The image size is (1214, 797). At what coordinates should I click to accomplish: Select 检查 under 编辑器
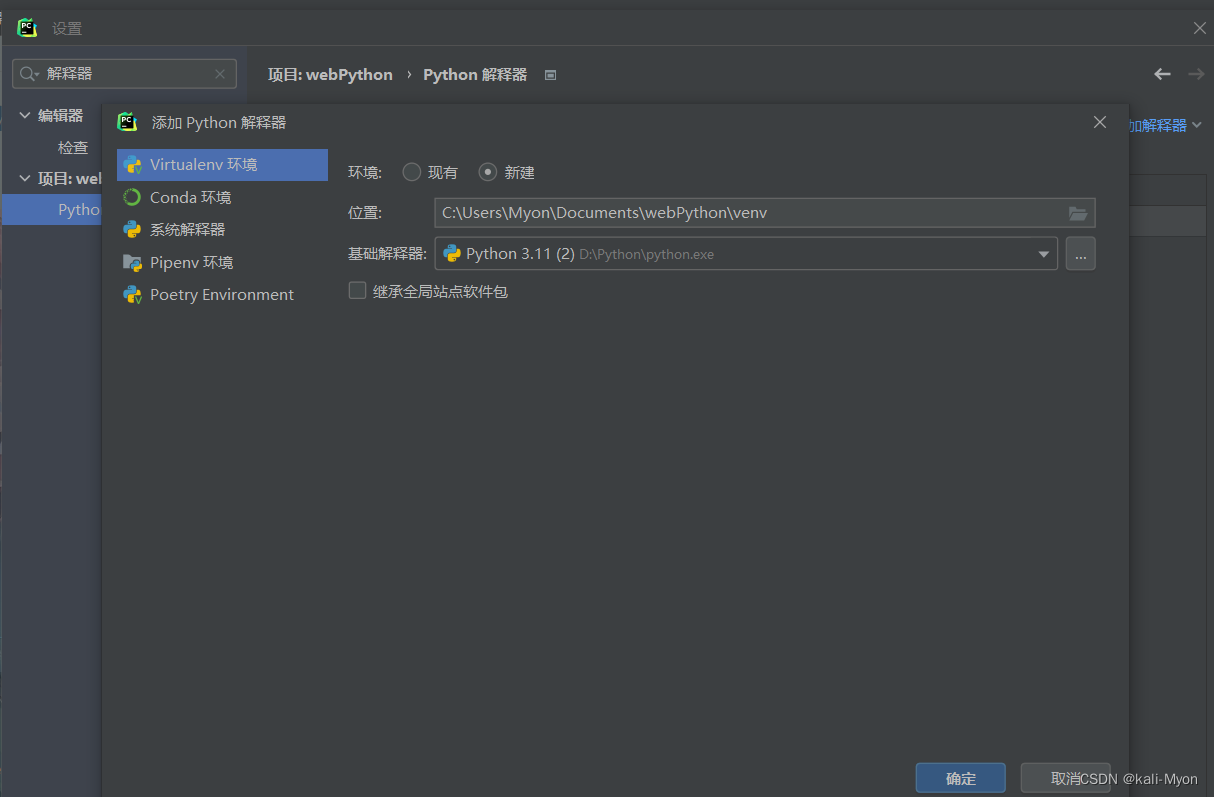(x=73, y=147)
